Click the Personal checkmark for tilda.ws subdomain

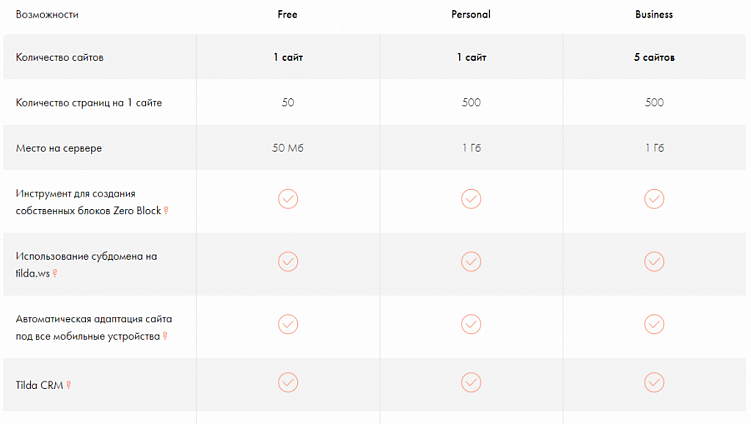(x=471, y=262)
